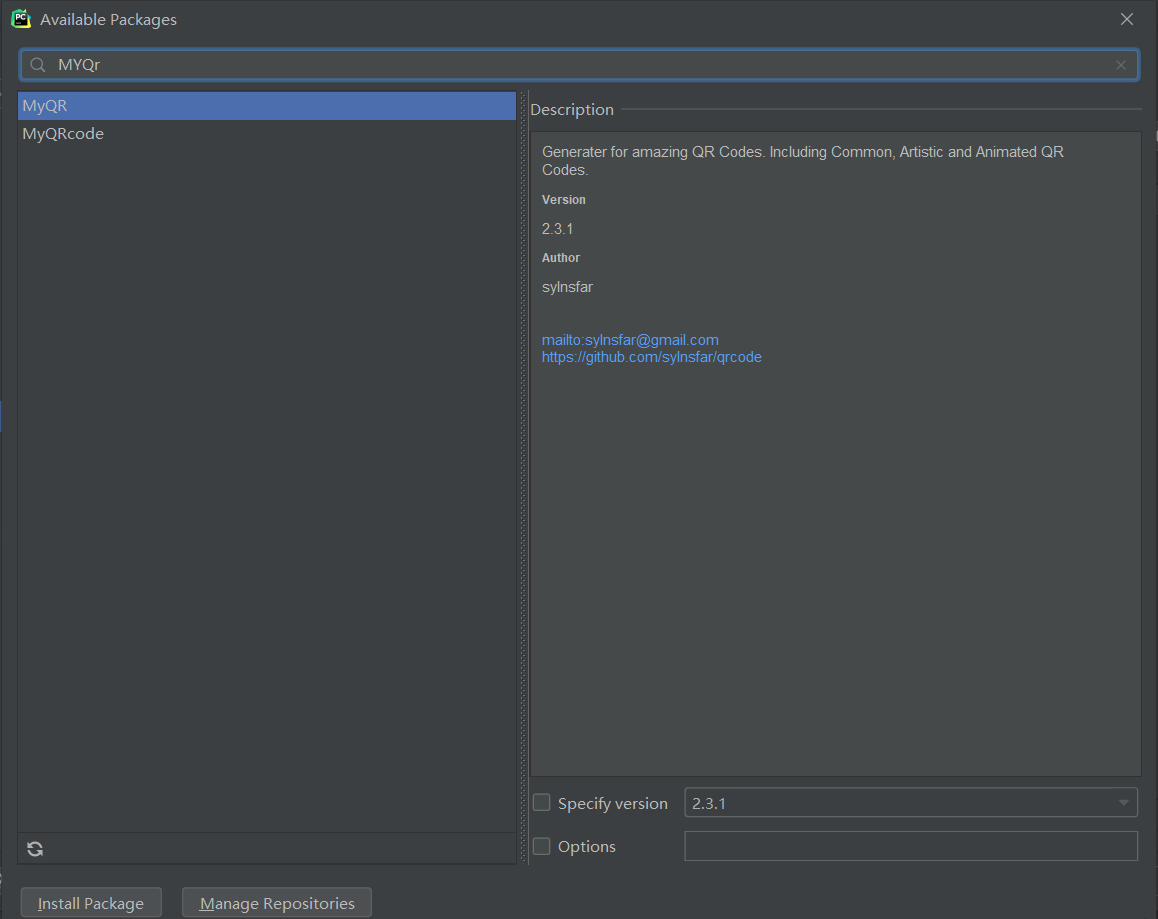Click the version number 2.3.1 in description
Image resolution: width=1158 pixels, height=919 pixels.
(x=558, y=229)
